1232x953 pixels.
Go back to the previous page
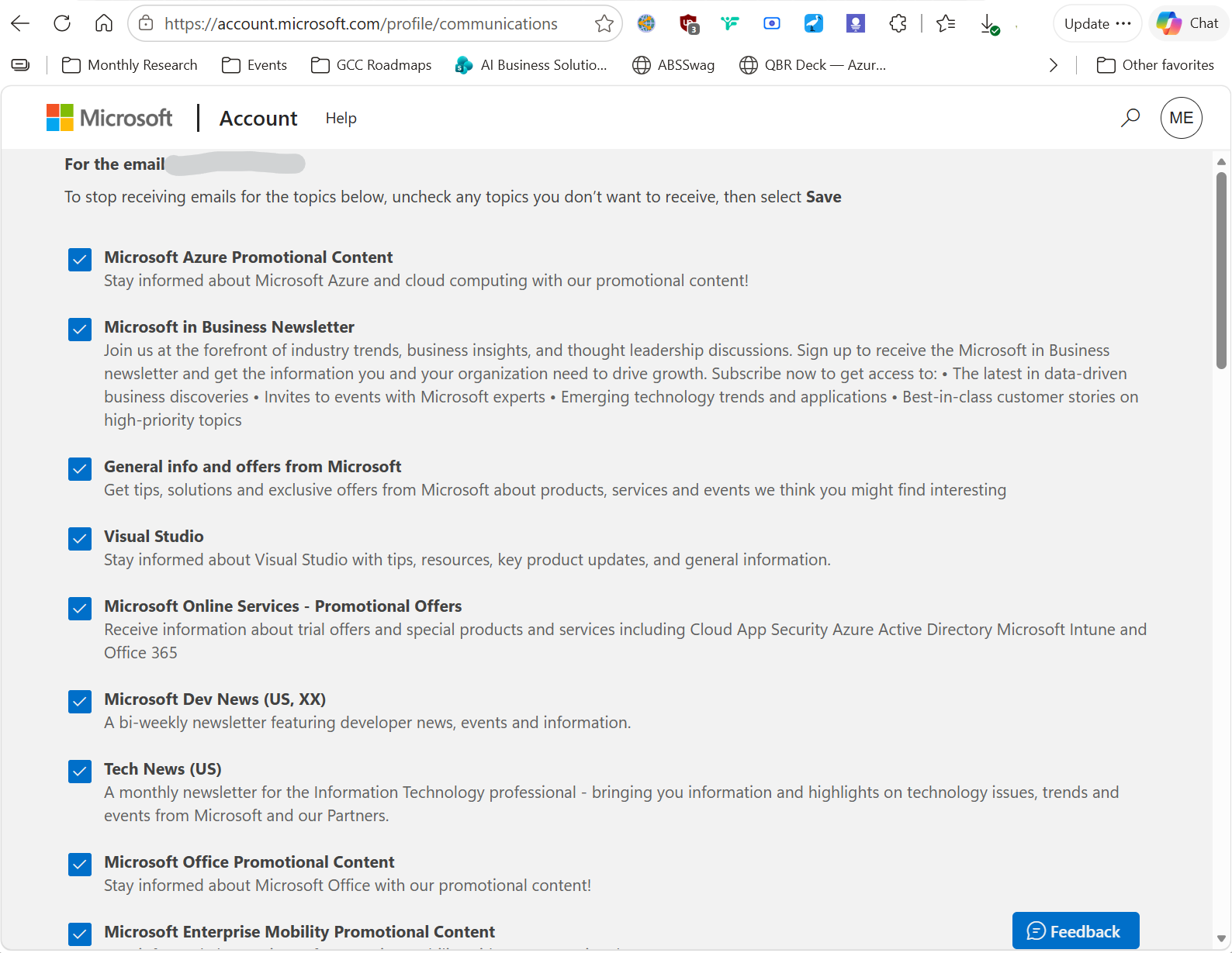click(x=21, y=23)
